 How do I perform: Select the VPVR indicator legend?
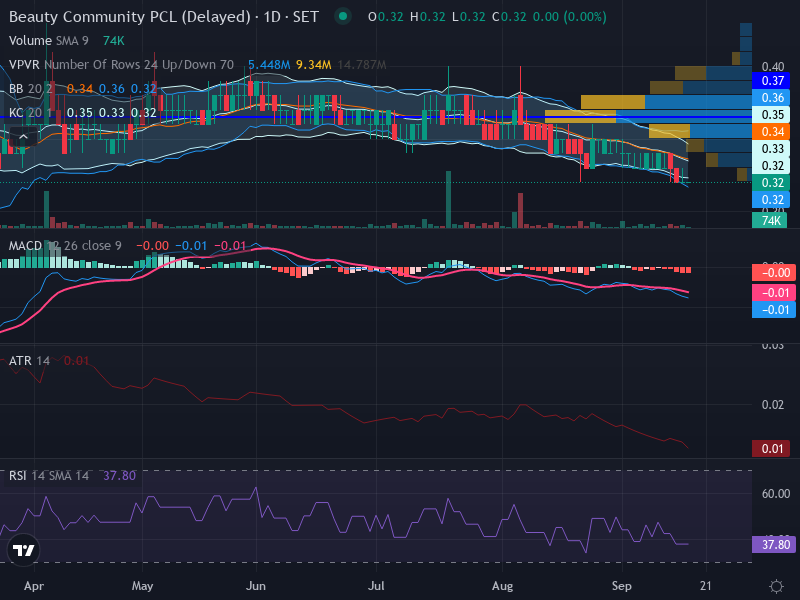tap(121, 65)
